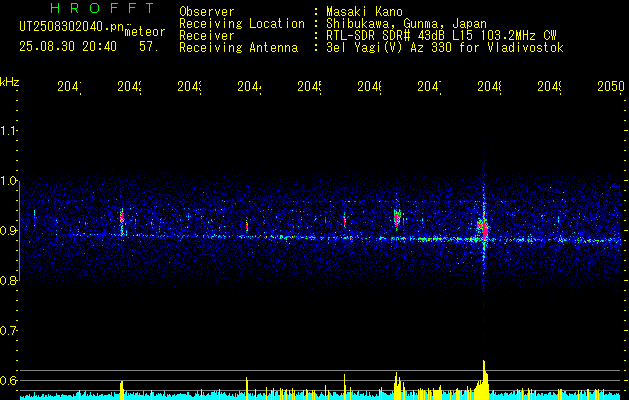The width and height of the screenshot is (629, 400).
Task: Click the 2050 time axis label
Action: pos(611,86)
